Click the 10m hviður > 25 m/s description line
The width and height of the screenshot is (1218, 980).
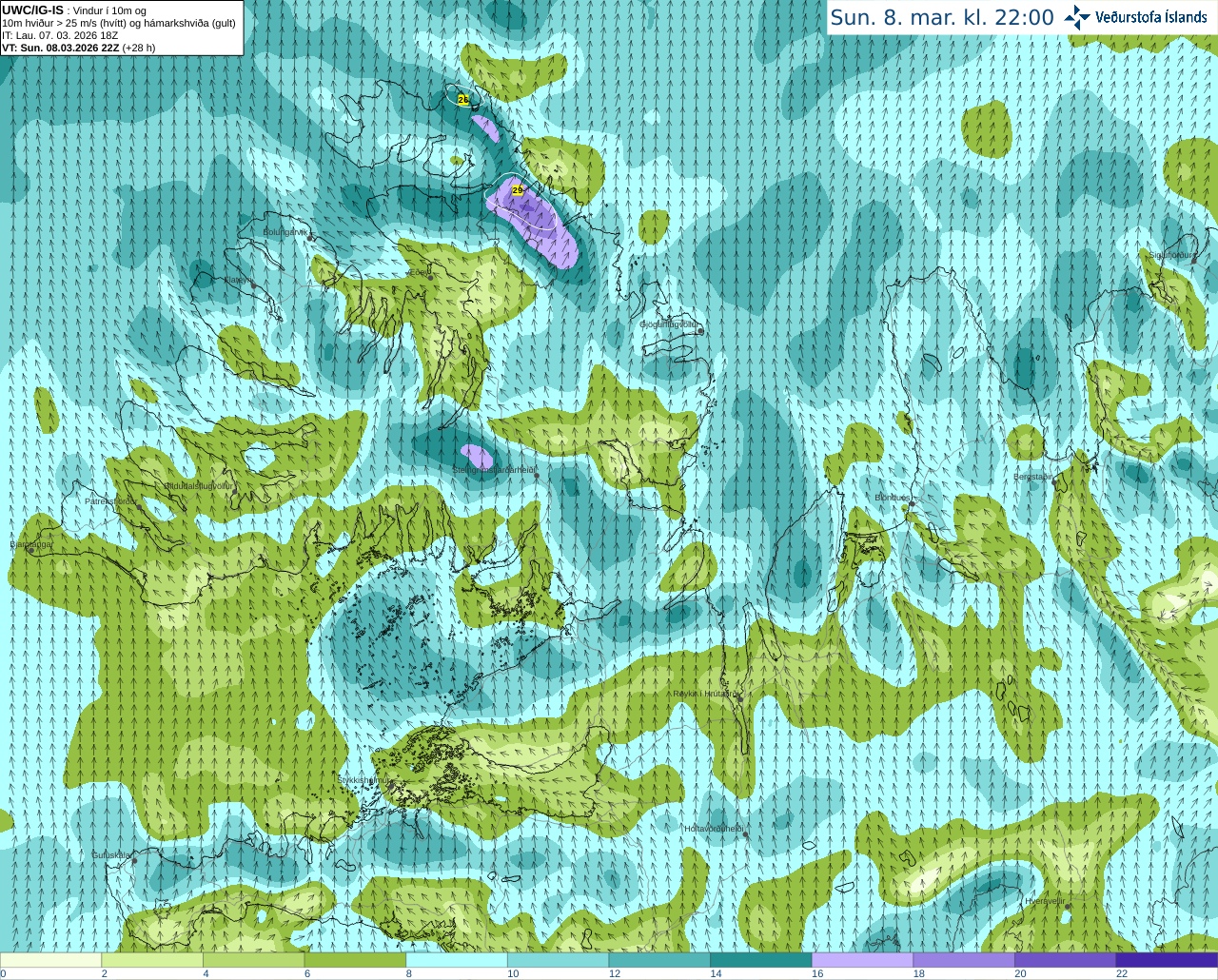tap(119, 23)
